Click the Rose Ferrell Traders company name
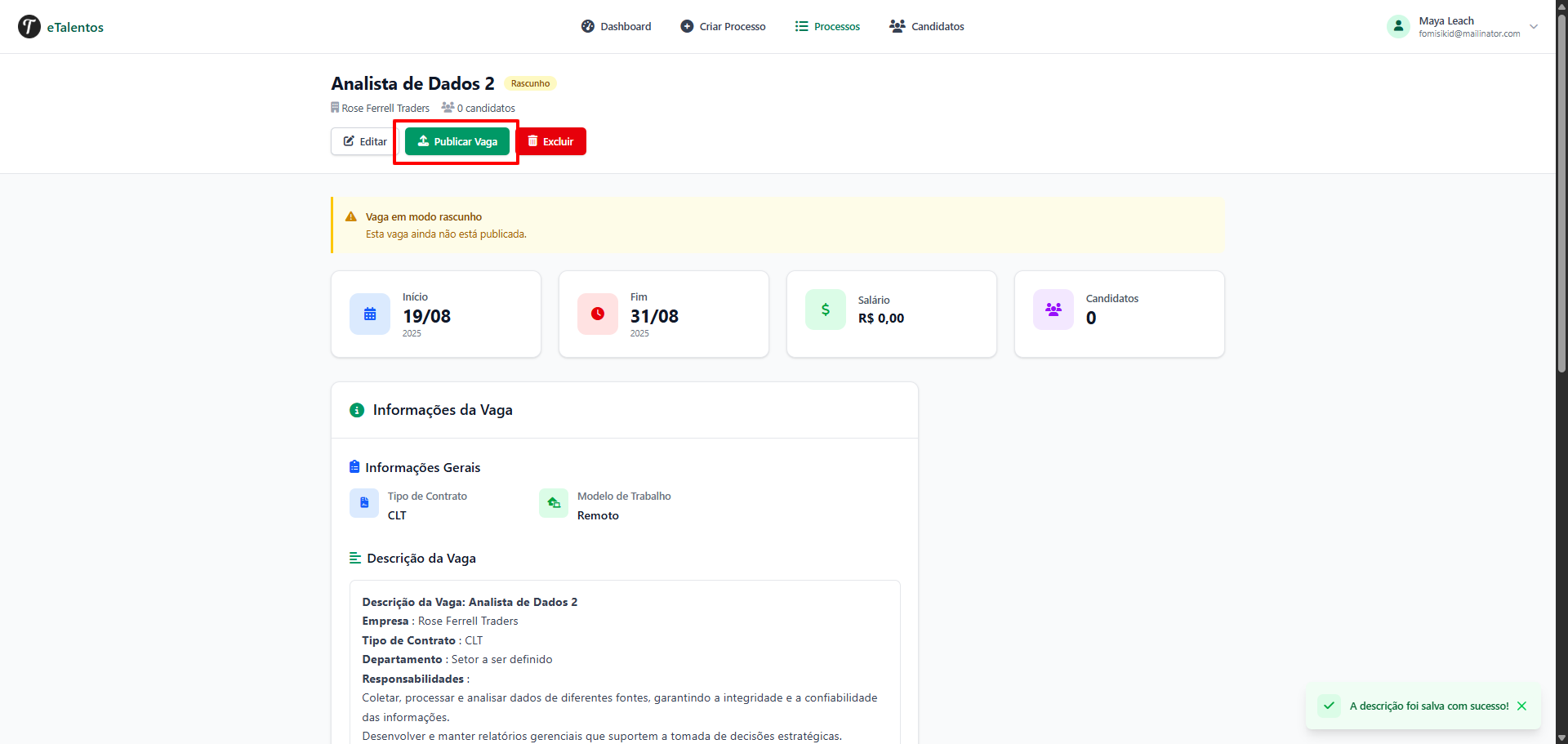This screenshot has height=744, width=1568. (385, 108)
